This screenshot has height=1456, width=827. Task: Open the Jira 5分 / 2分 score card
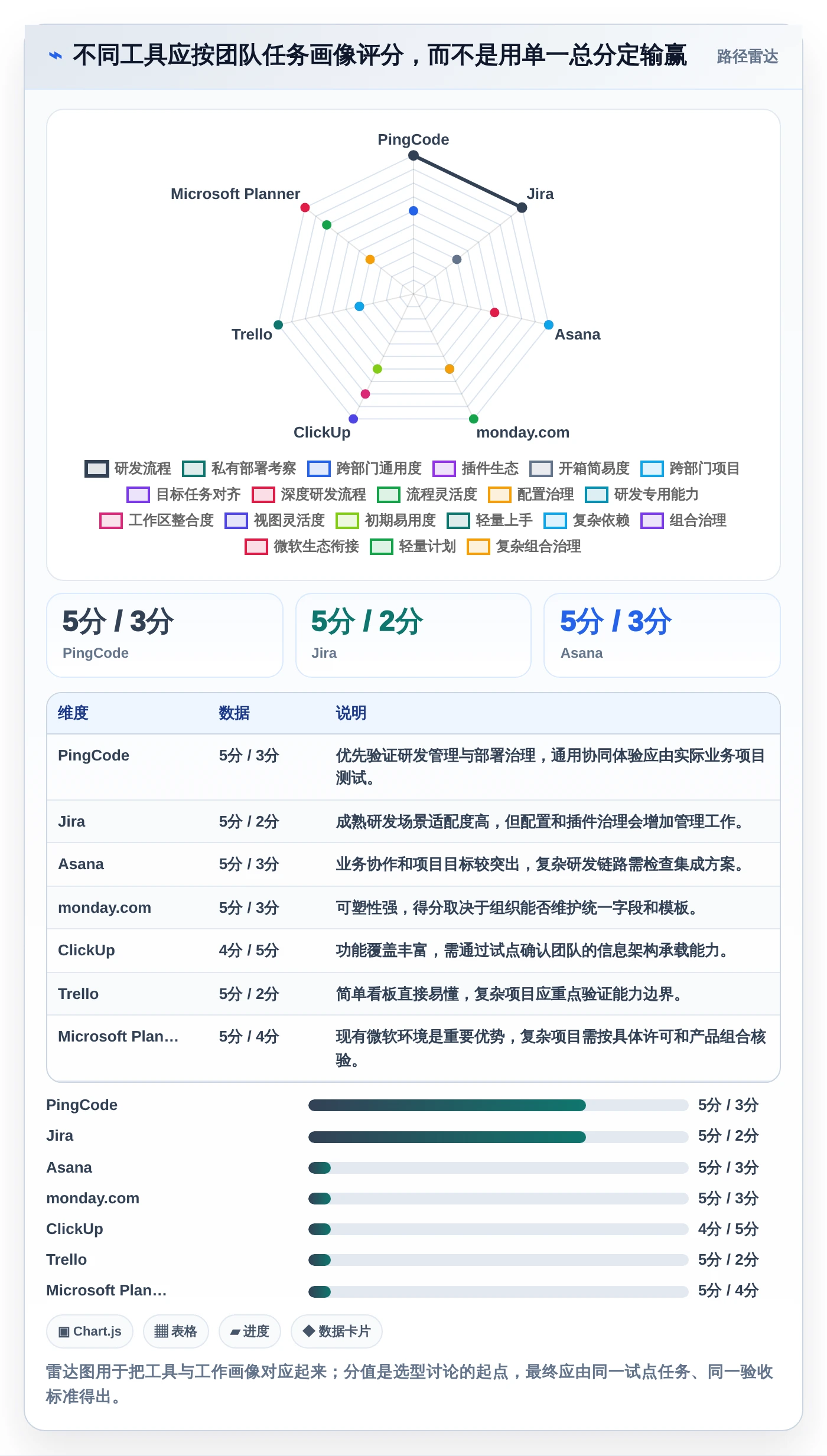coord(413,635)
